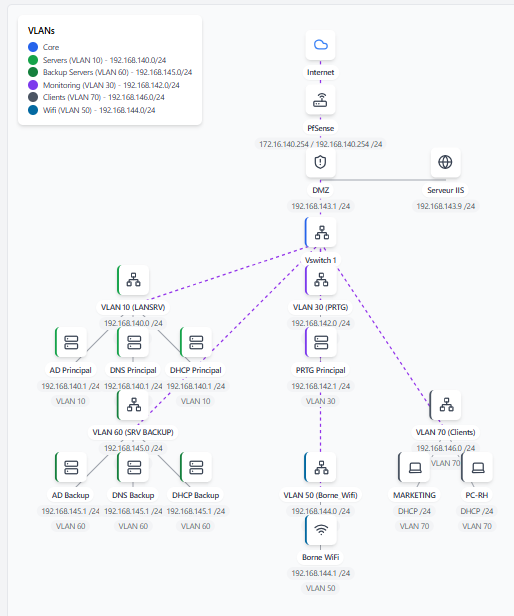Click the '192.168.144.0 /24' subnet label
Viewport: 514px width, 616px height.
point(321,511)
